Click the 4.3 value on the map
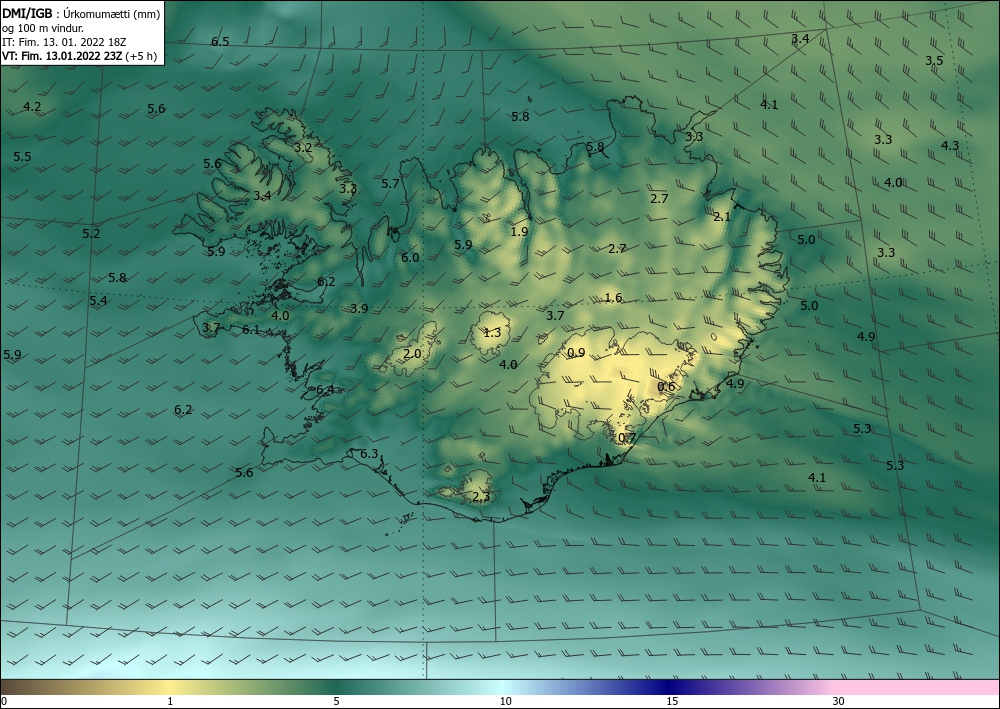The width and height of the screenshot is (1000, 709). [x=950, y=145]
